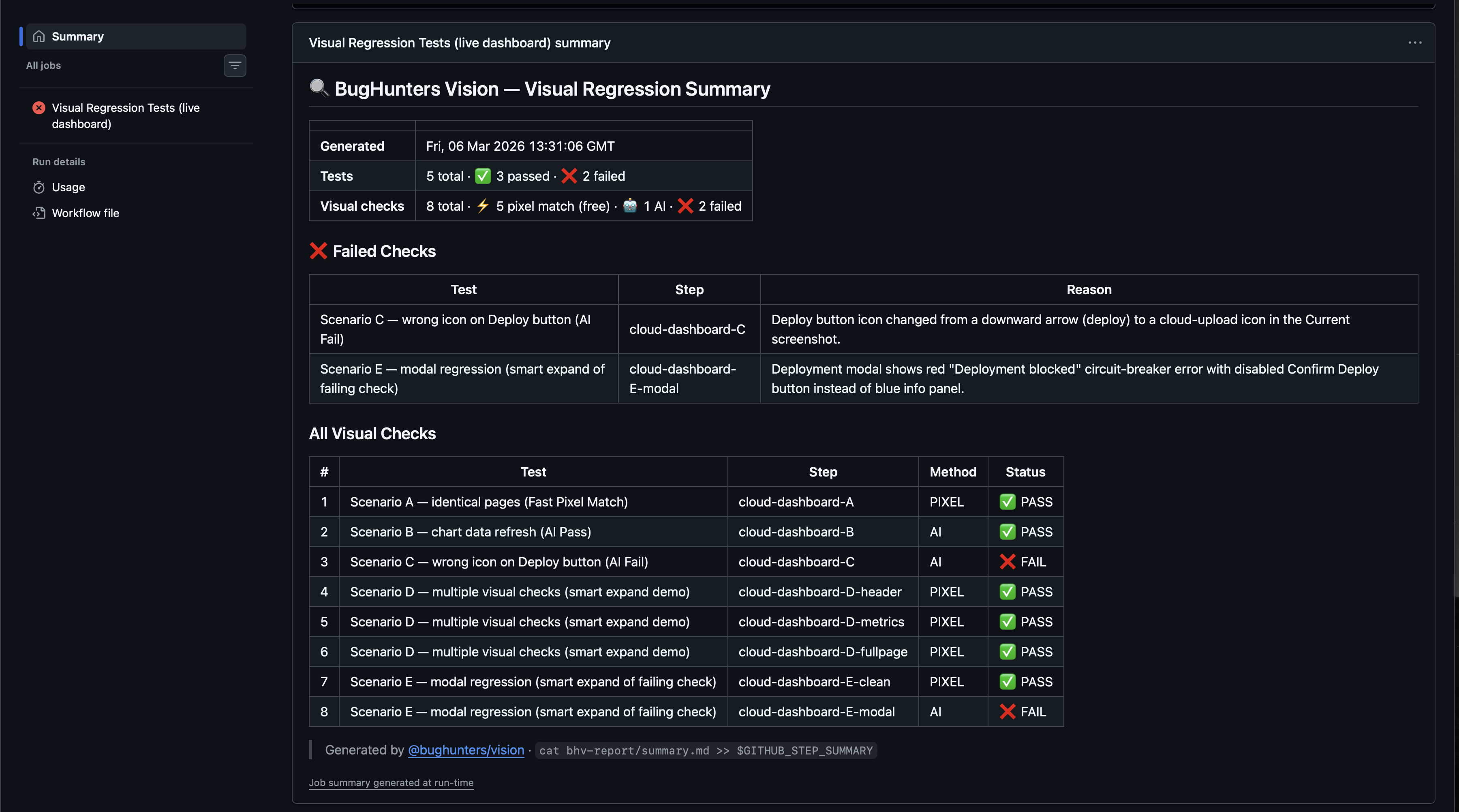This screenshot has height=812, width=1459.
Task: Click the cloud-dashboard-E-clean step cell
Action: point(823,682)
